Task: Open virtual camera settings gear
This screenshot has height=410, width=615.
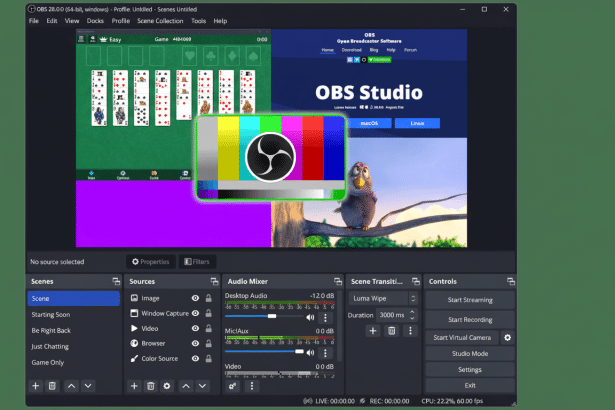Action: tap(508, 337)
